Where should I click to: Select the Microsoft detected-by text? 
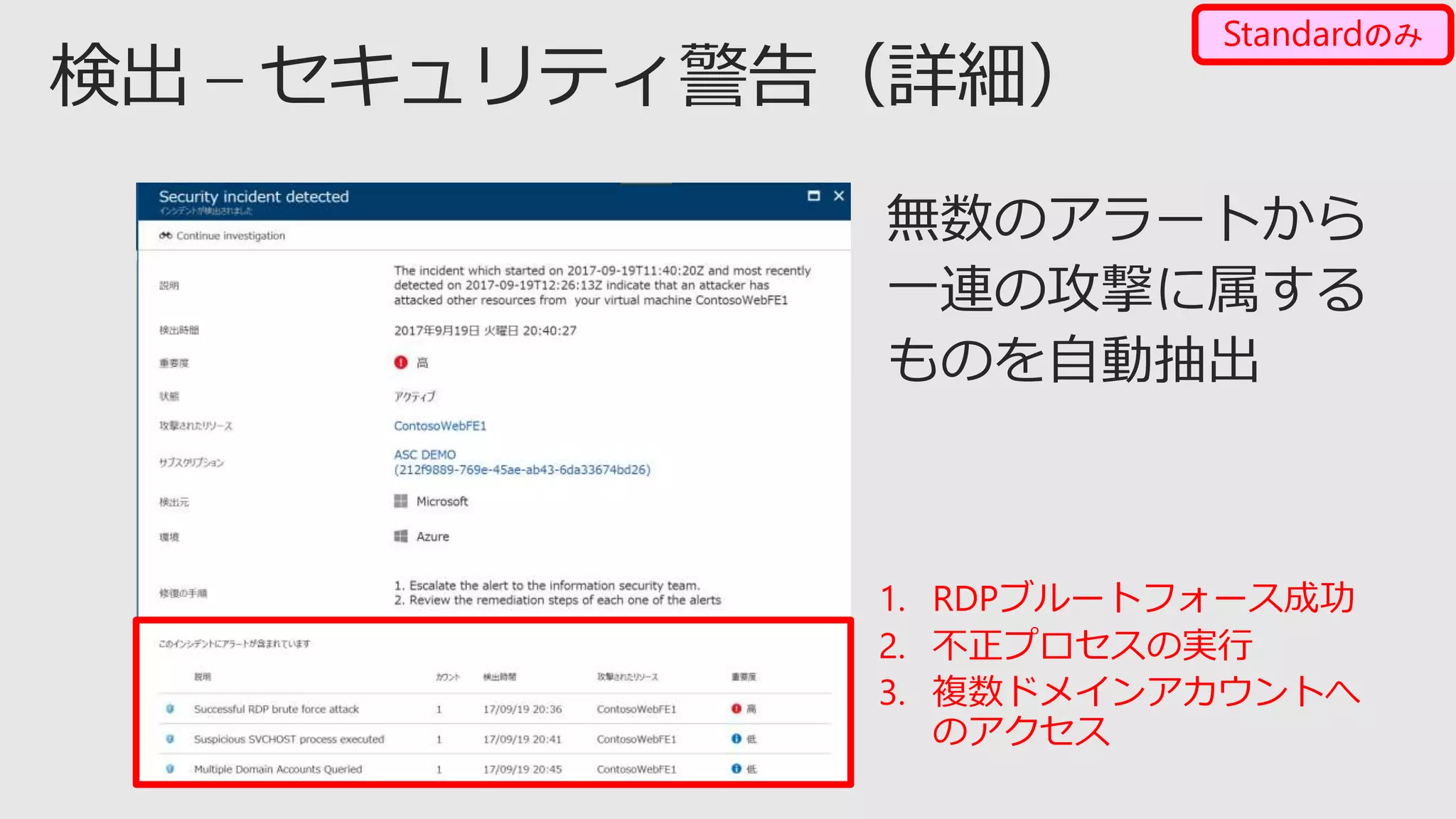point(442,501)
